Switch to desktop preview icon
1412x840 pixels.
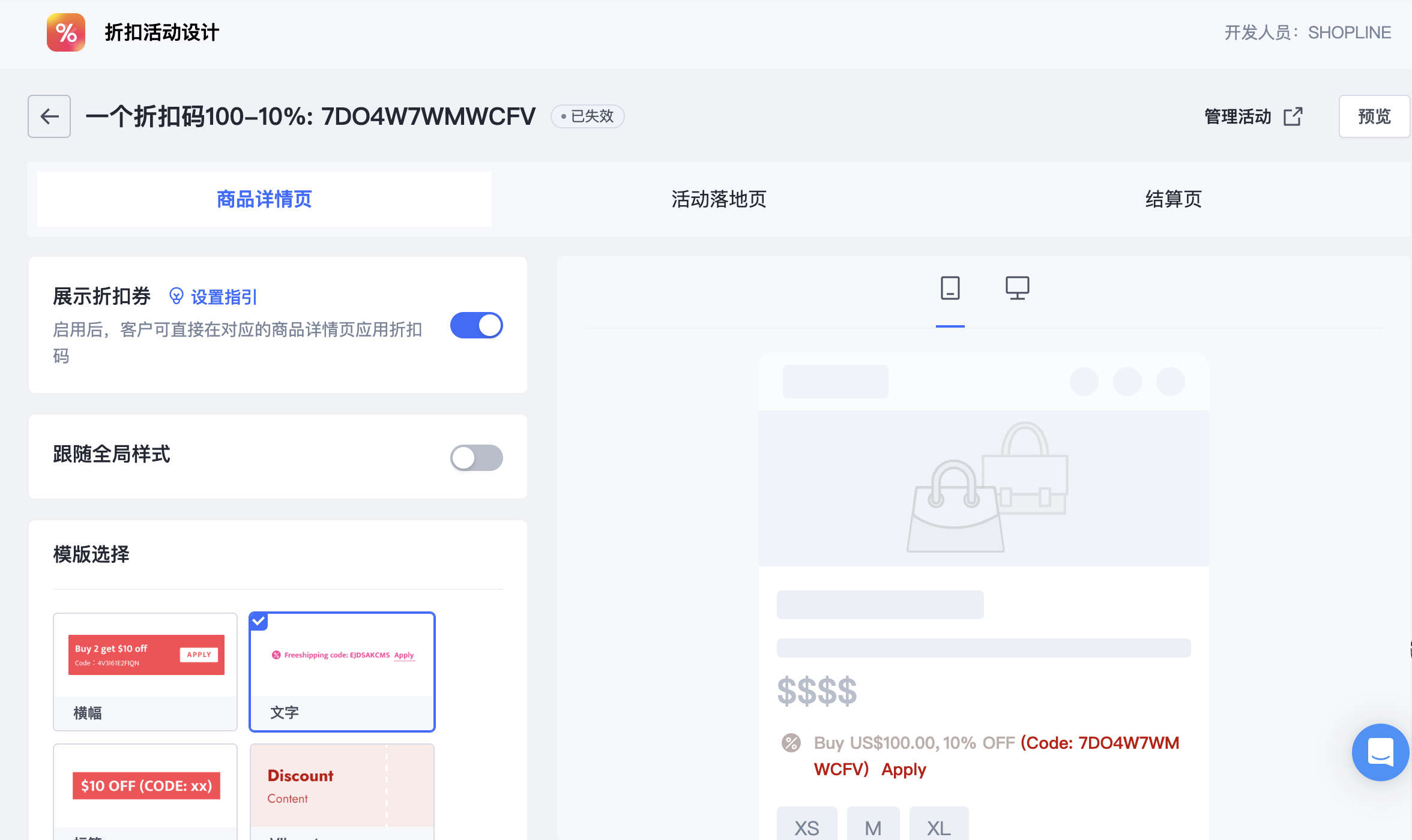(1017, 288)
